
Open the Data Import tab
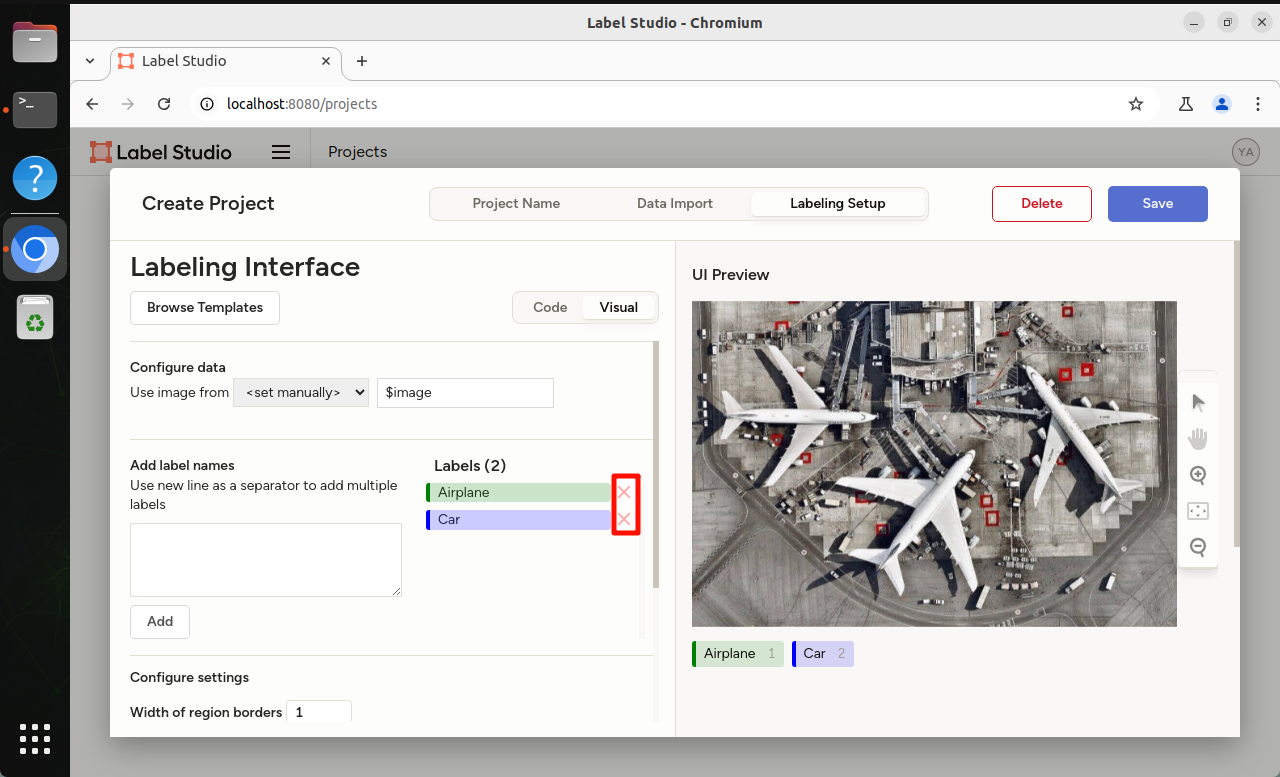(675, 203)
